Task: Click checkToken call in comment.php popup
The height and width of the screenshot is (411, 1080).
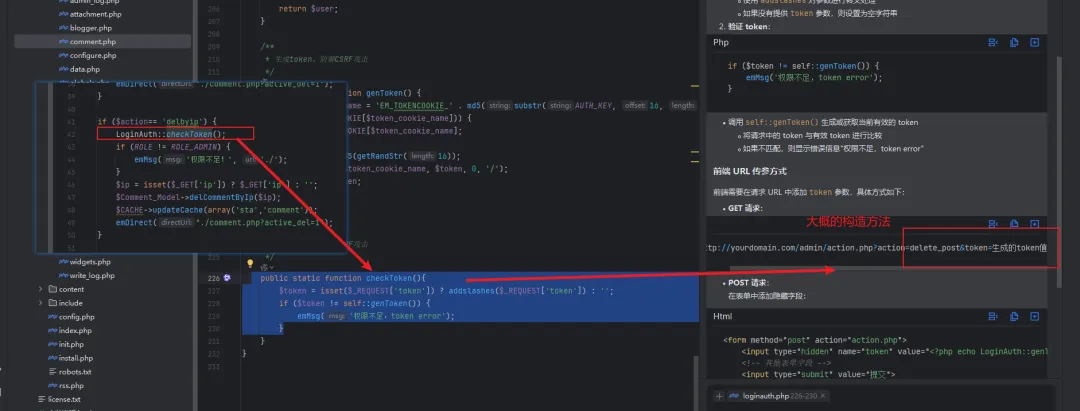Action: pyautogui.click(x=191, y=134)
